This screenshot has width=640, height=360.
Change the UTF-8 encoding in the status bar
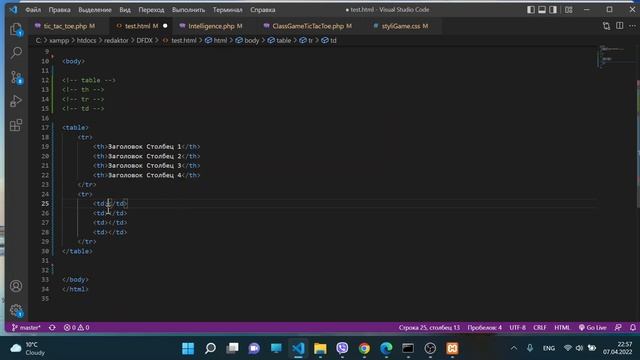(518, 328)
